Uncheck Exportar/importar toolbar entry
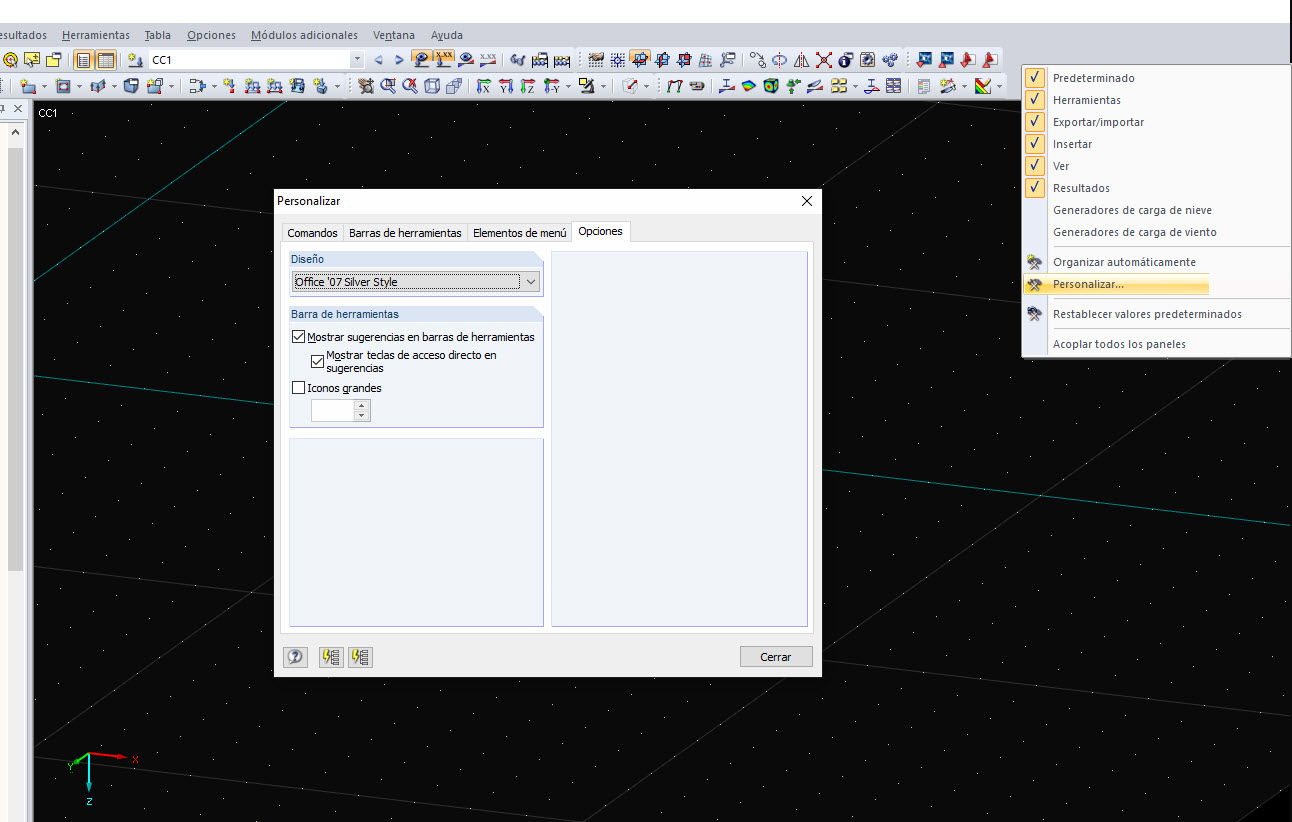 [1036, 122]
